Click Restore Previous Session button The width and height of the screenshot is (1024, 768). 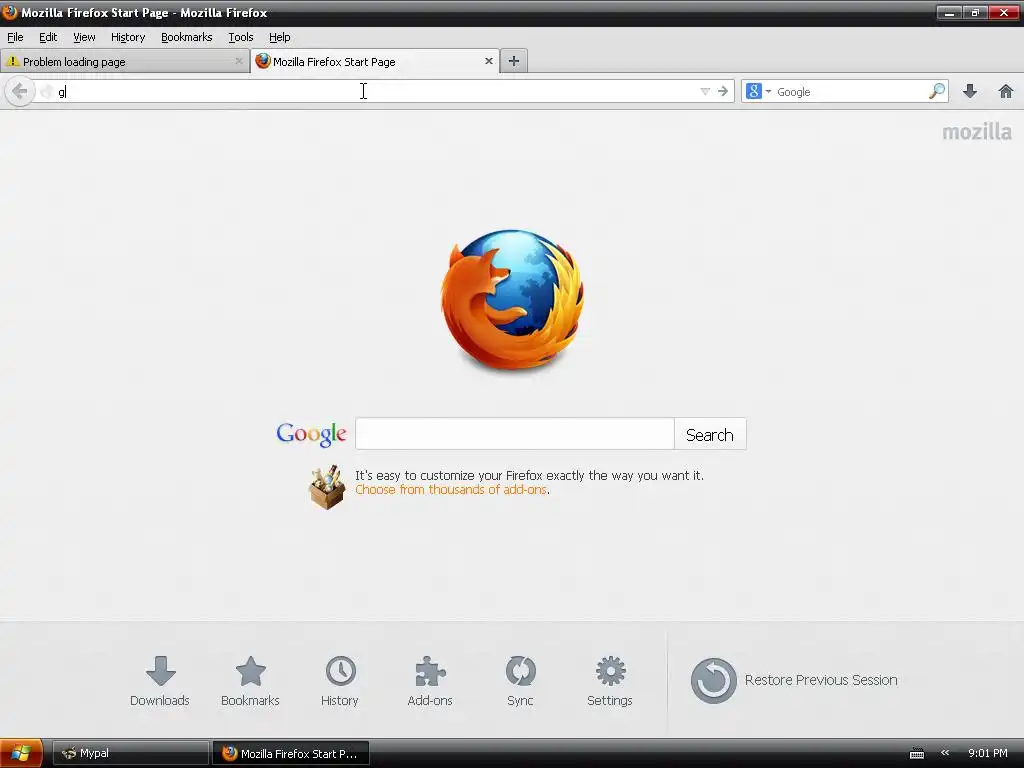click(794, 680)
